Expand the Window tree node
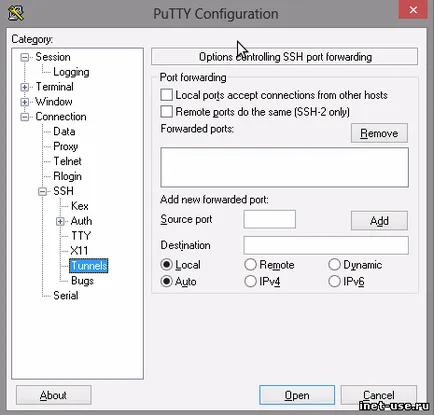This screenshot has width=434, height=415. tap(24, 102)
